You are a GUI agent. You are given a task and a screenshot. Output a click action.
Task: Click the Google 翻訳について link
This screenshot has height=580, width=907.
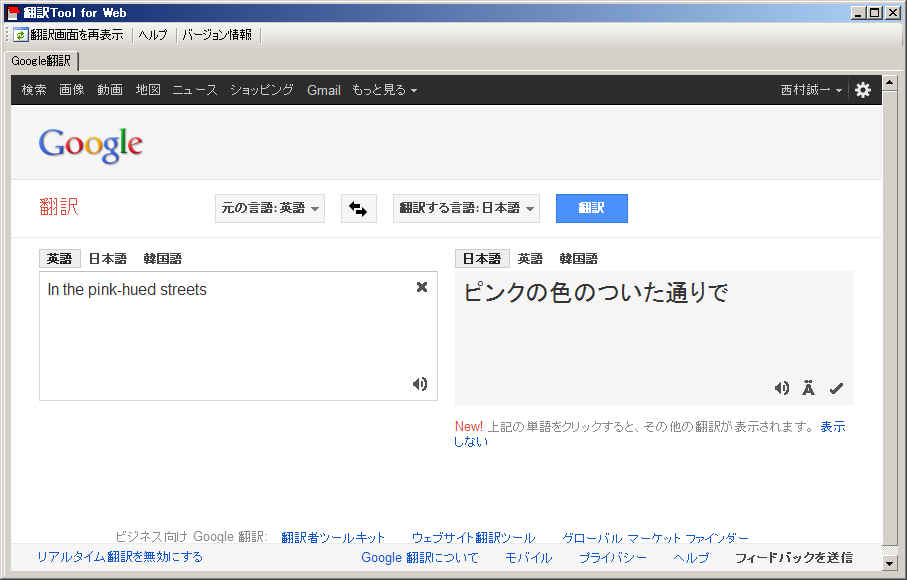(x=420, y=557)
